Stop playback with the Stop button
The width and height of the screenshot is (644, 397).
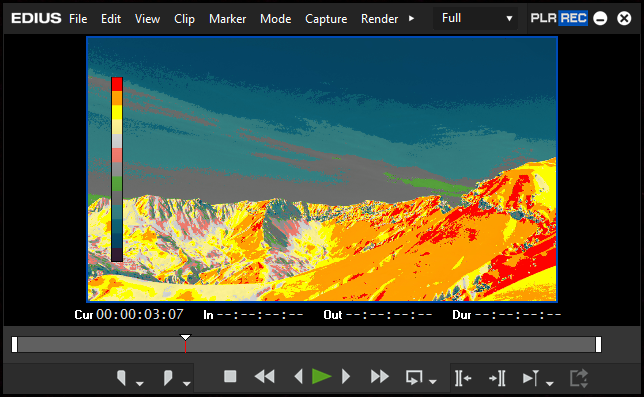click(x=230, y=376)
